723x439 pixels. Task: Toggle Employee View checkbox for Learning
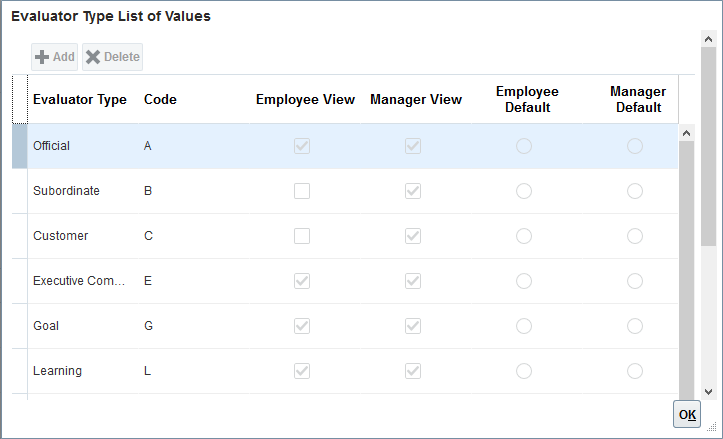click(302, 371)
